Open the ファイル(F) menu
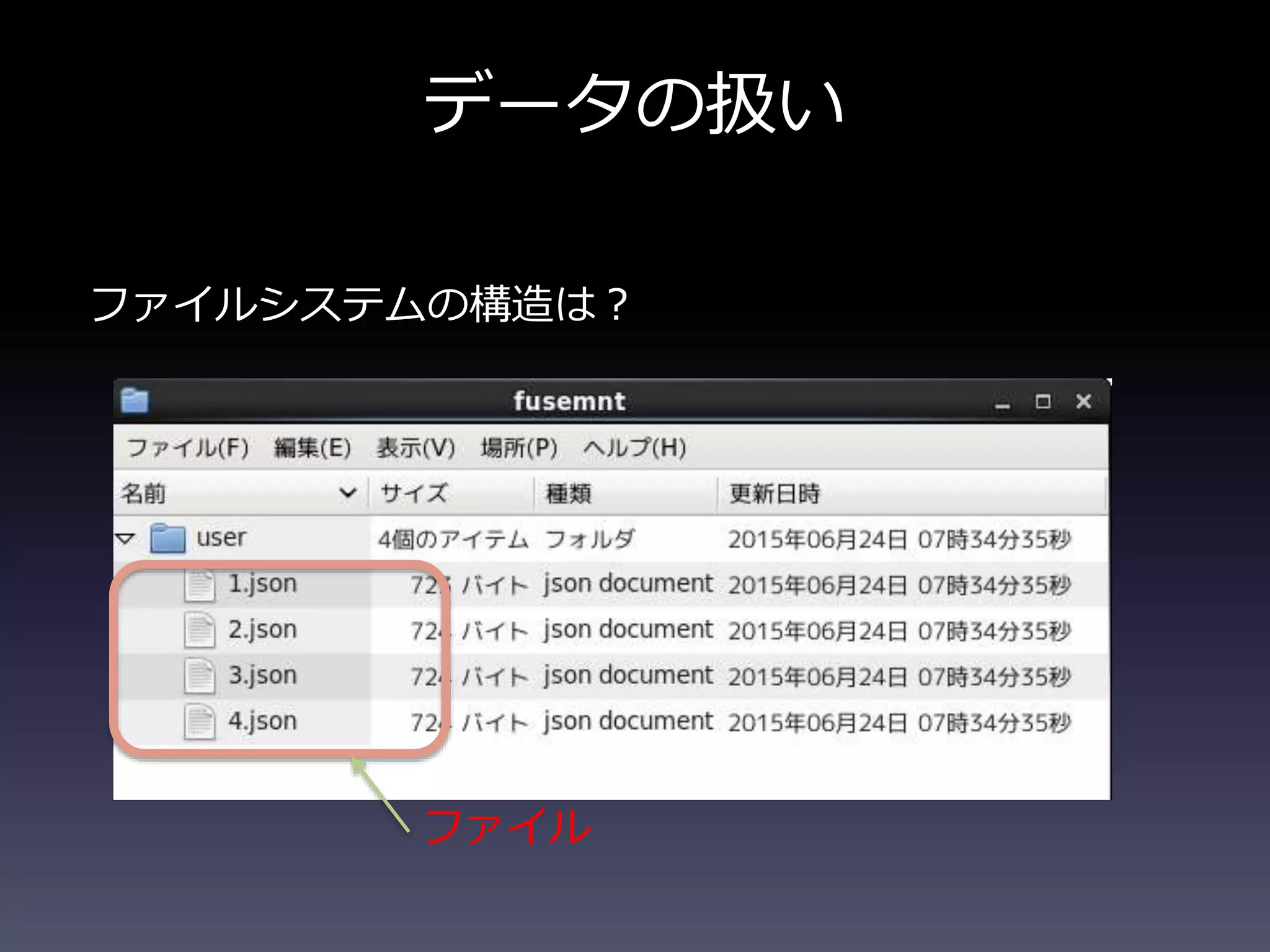The width and height of the screenshot is (1270, 952). tap(188, 447)
